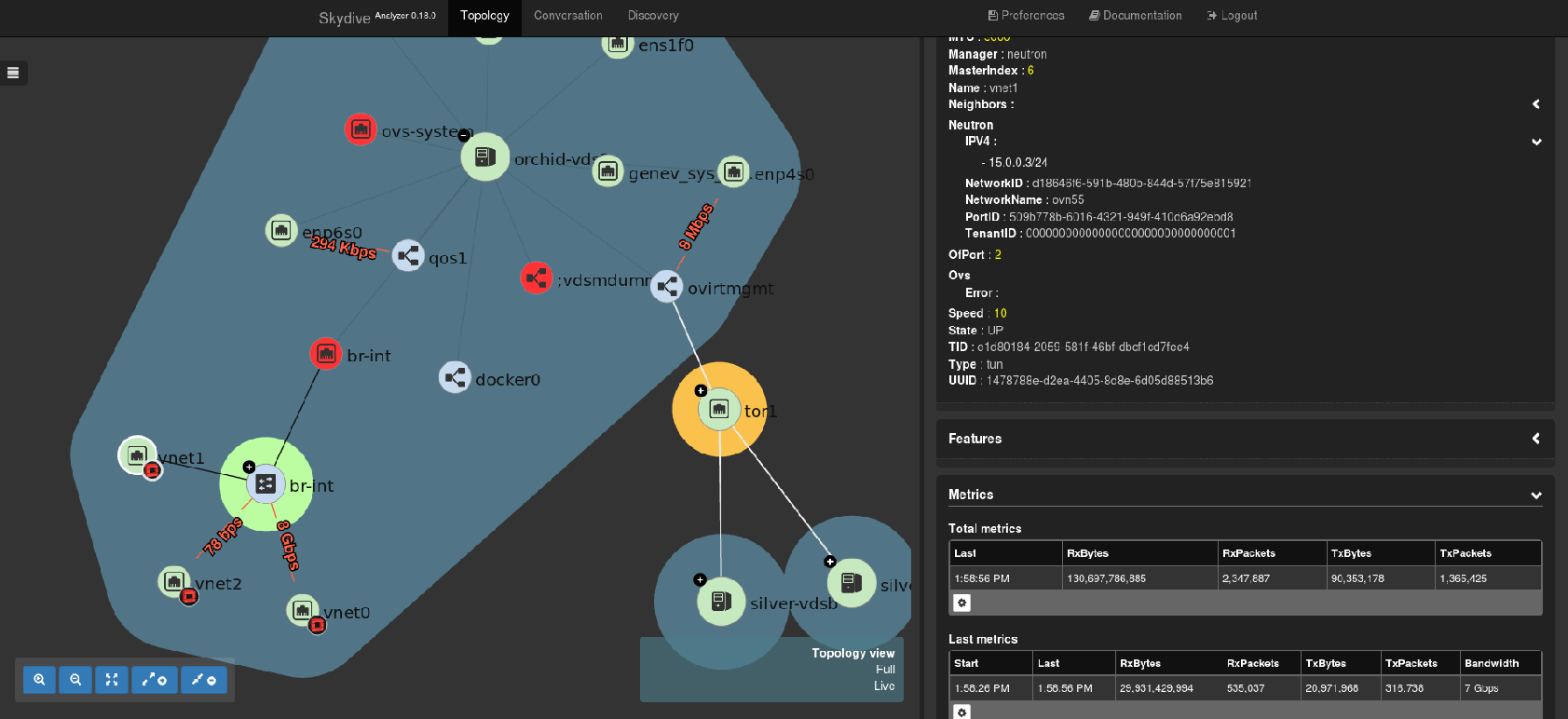
Task: Toggle the plus badge on tor1 node
Action: (701, 390)
